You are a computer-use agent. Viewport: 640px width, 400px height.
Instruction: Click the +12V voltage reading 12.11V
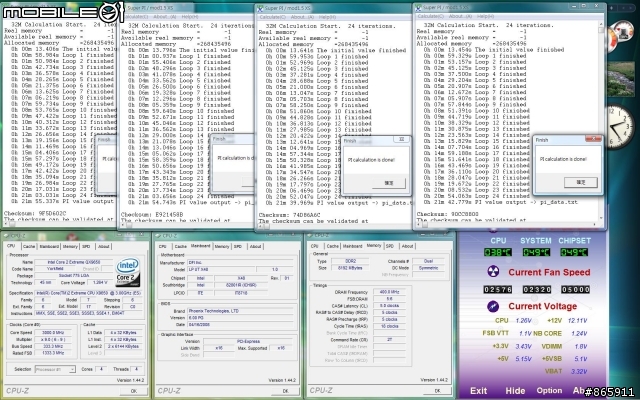click(x=577, y=321)
